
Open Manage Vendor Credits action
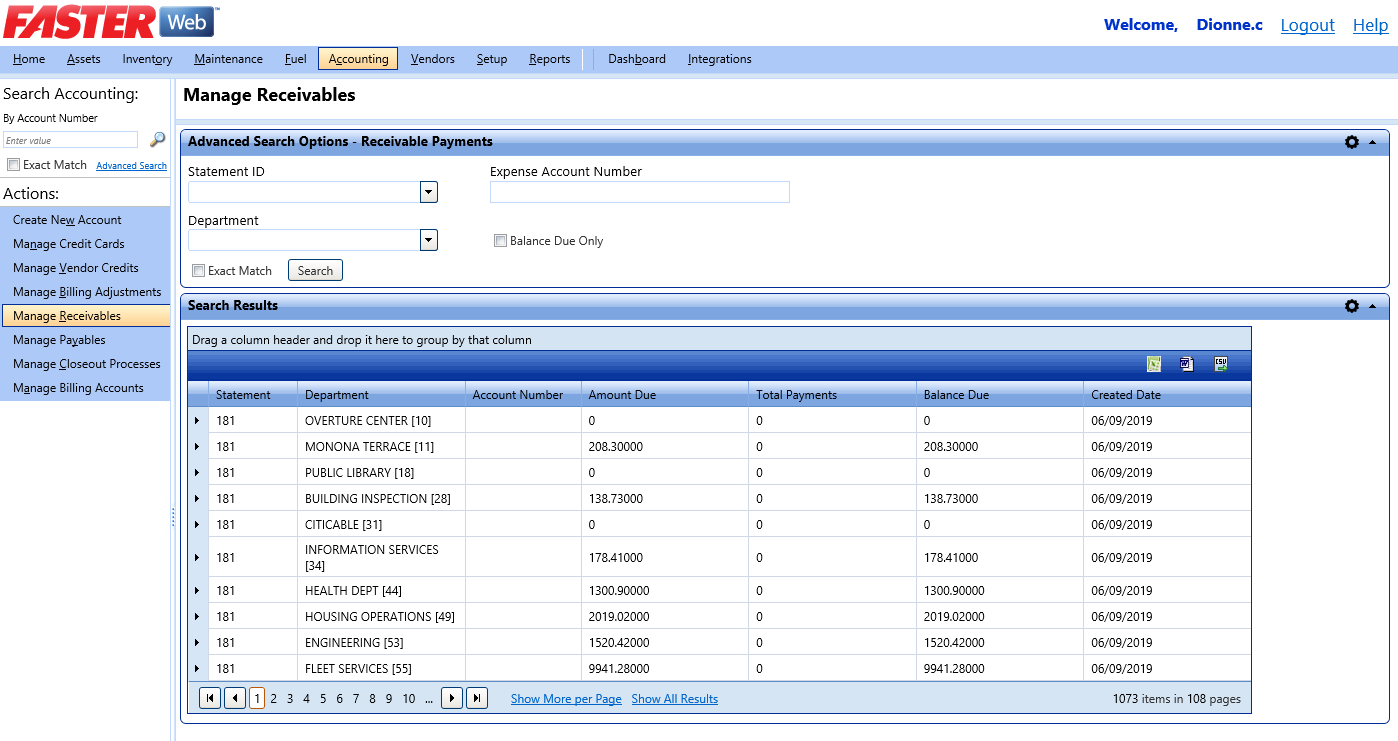point(86,268)
